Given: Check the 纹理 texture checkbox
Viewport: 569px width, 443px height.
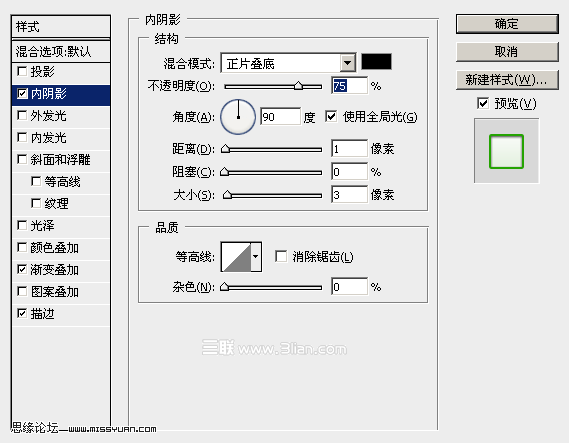Looking at the screenshot, I should pyautogui.click(x=36, y=203).
